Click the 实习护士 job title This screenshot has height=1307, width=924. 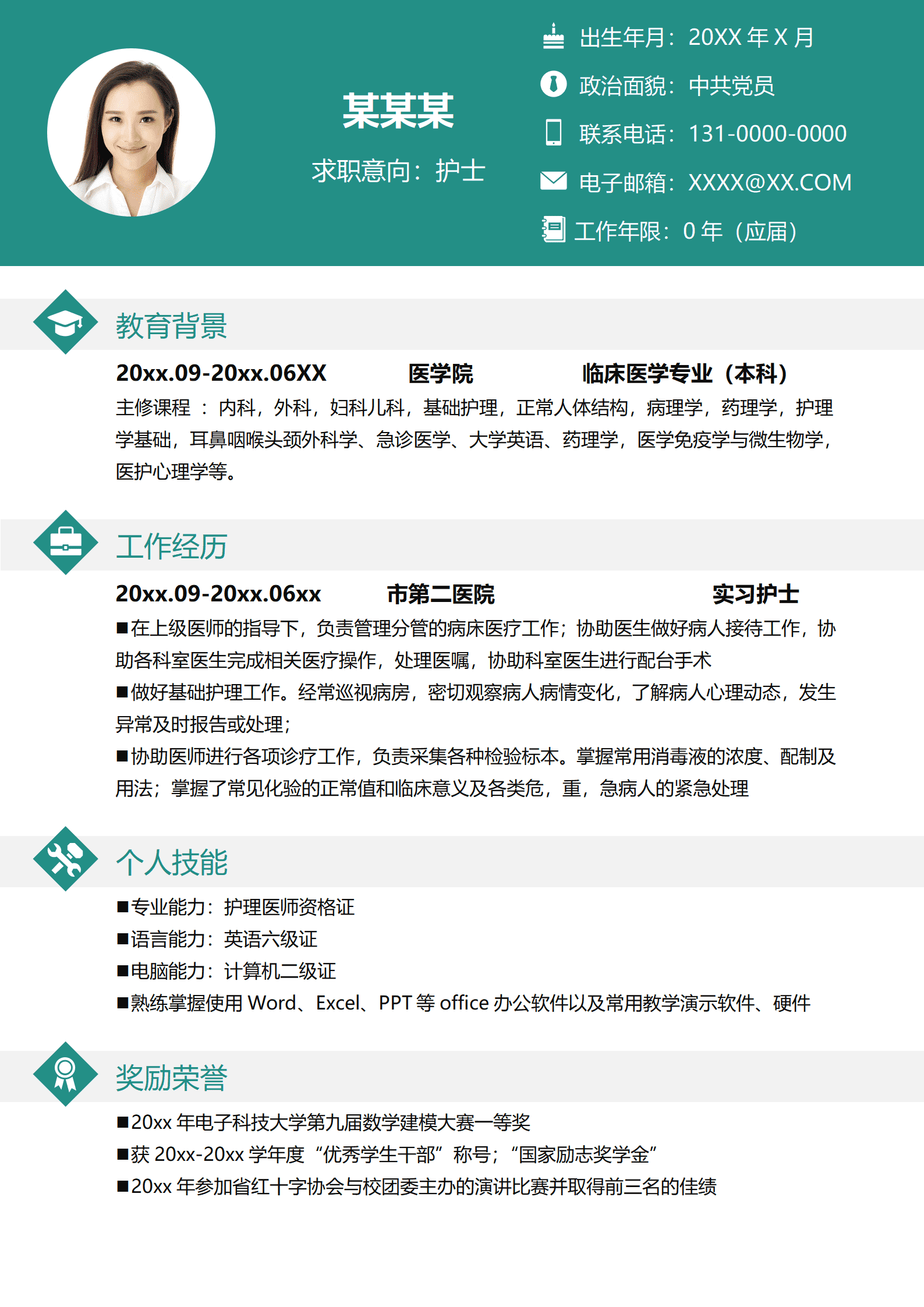756,594
